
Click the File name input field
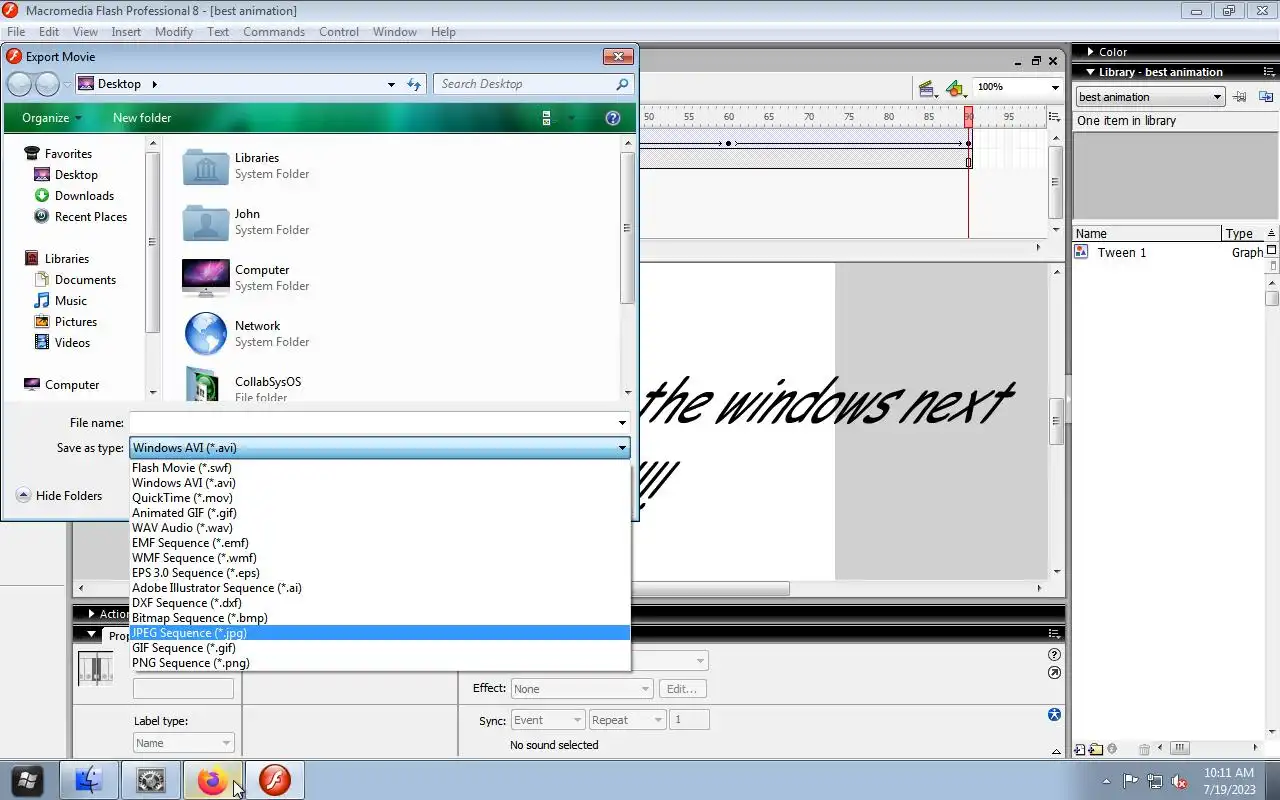coord(372,422)
